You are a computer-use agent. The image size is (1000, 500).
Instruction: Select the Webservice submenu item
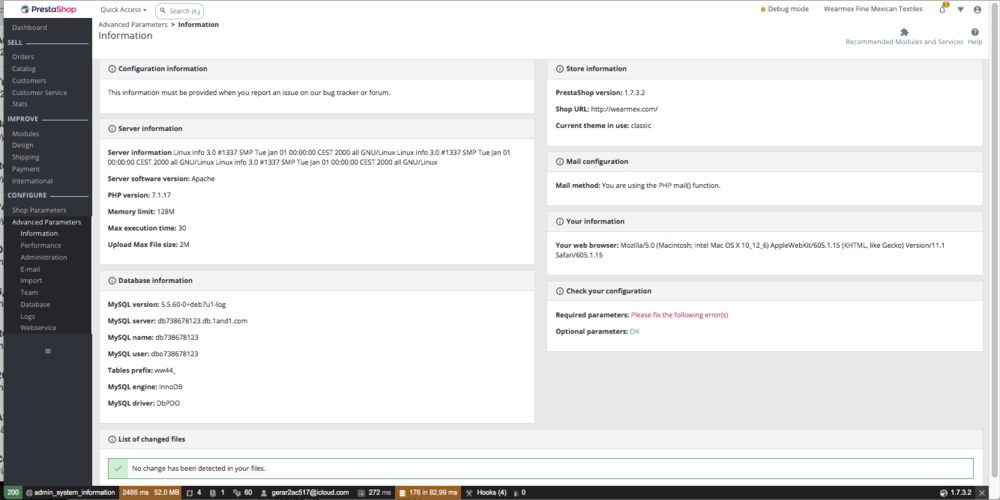tap(38, 328)
